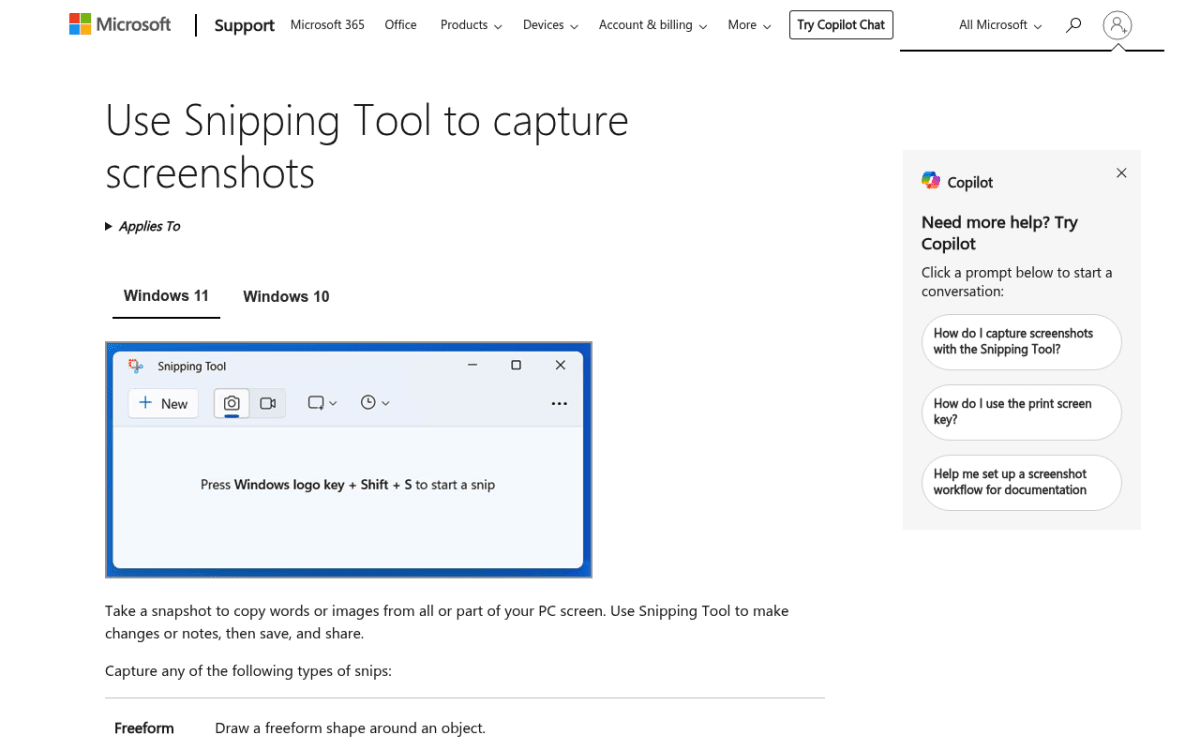The width and height of the screenshot is (1200, 750).
Task: Click 'Capture any of the following types of snips:' text
Action: (x=248, y=671)
